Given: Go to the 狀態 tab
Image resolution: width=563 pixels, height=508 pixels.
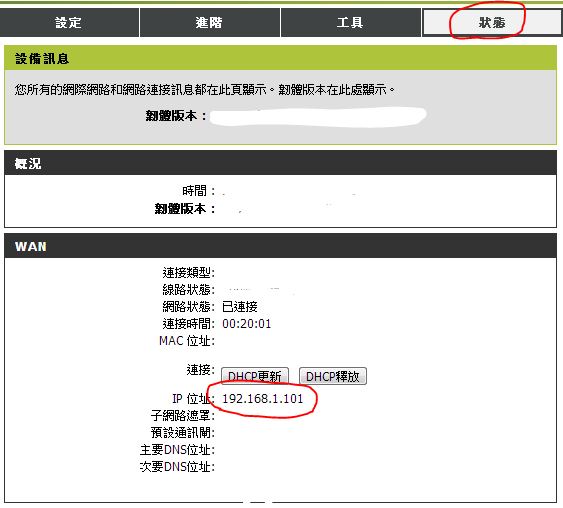Looking at the screenshot, I should (x=492, y=23).
